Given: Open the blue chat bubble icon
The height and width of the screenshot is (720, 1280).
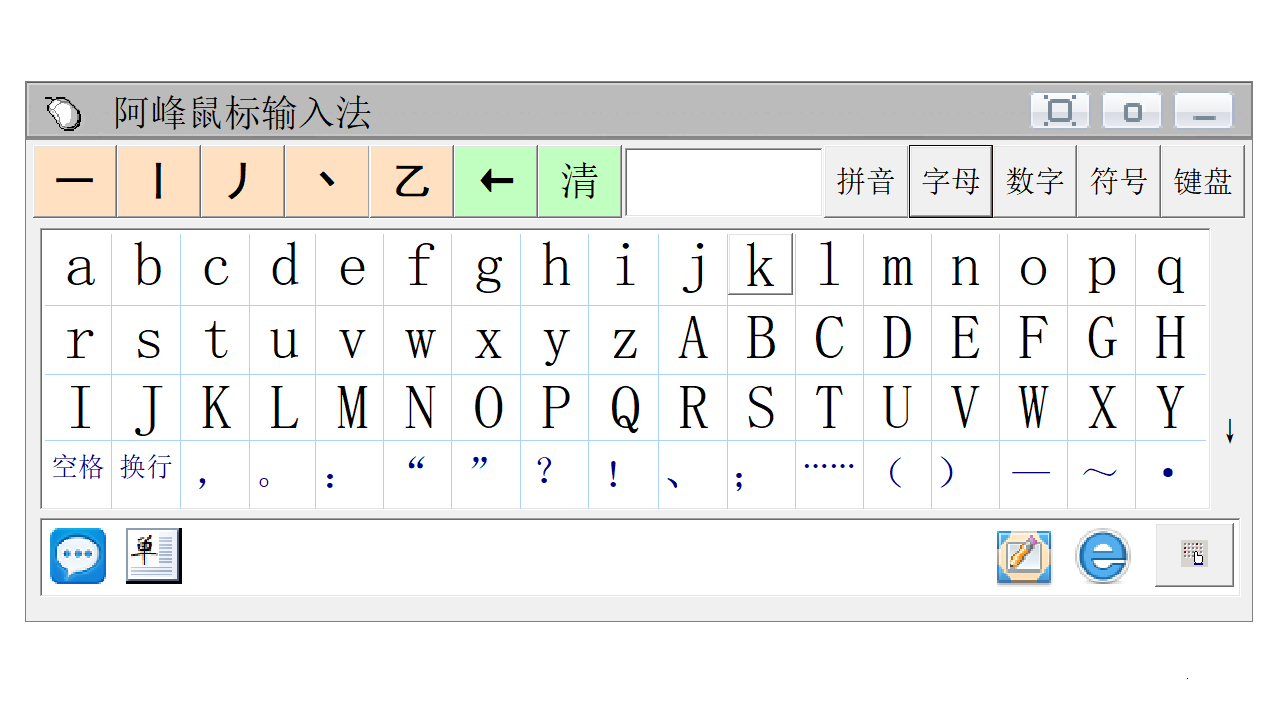Looking at the screenshot, I should coord(78,556).
